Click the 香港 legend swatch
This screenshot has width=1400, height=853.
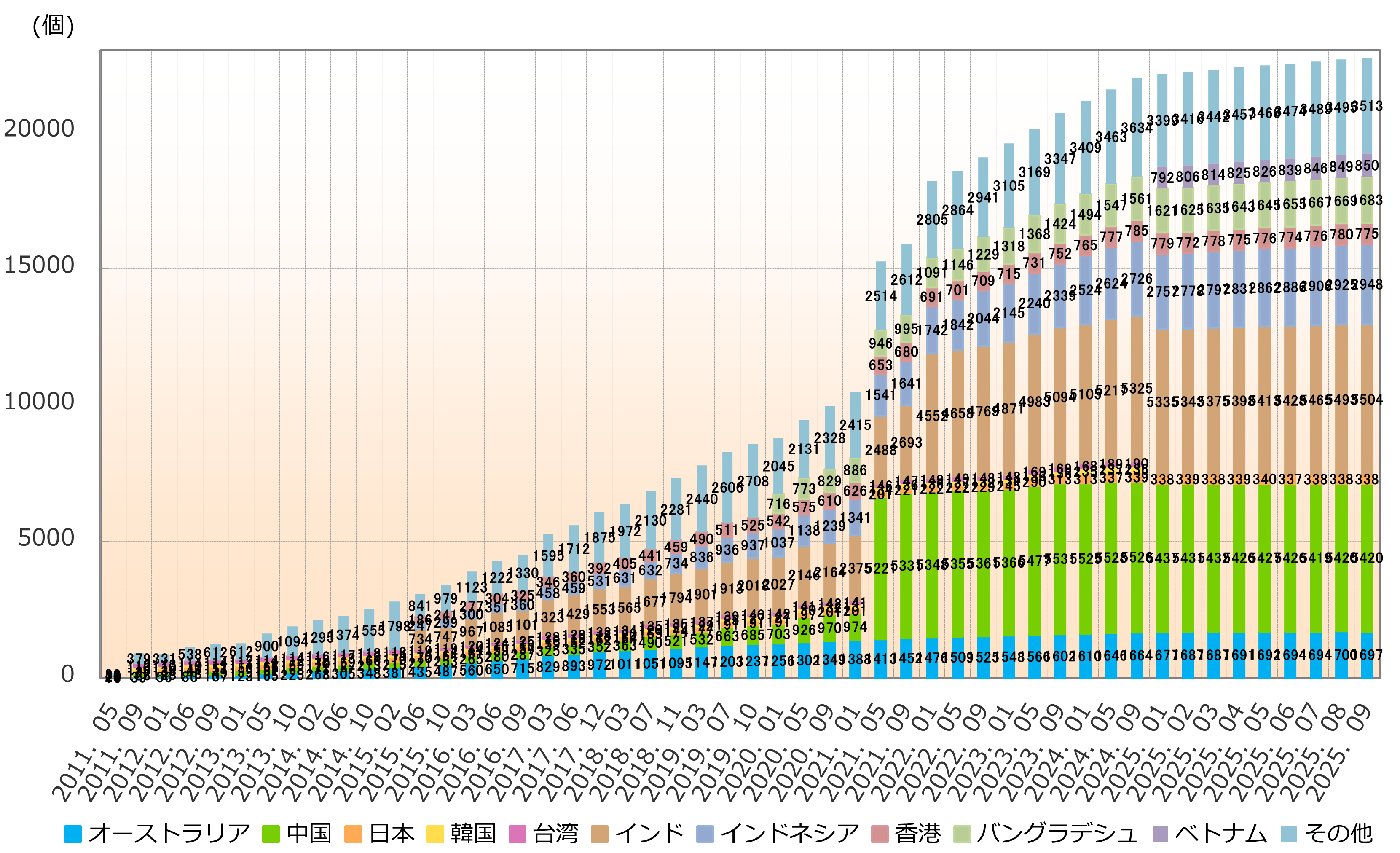point(880,834)
